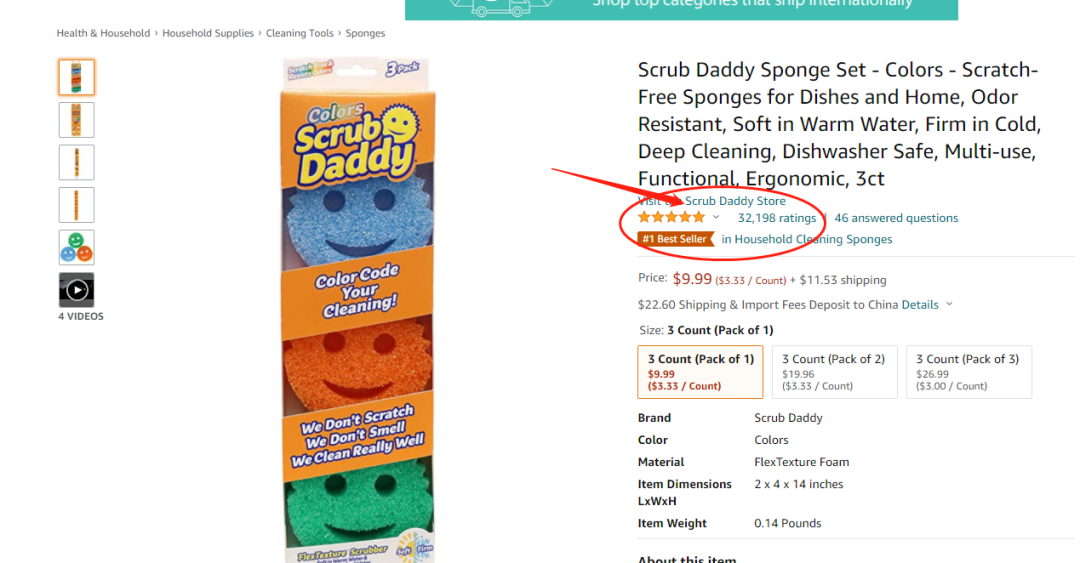Click the #1 Best Seller badge
The image size is (1080, 563).
(x=675, y=239)
